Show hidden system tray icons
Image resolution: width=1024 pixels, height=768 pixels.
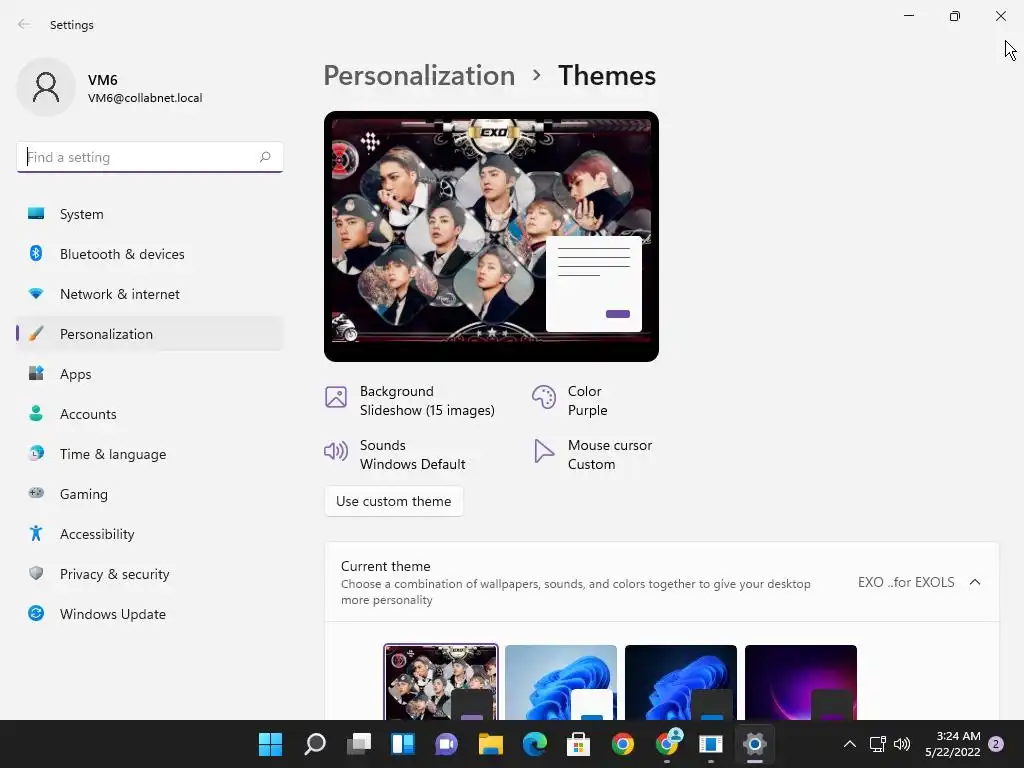[850, 744]
